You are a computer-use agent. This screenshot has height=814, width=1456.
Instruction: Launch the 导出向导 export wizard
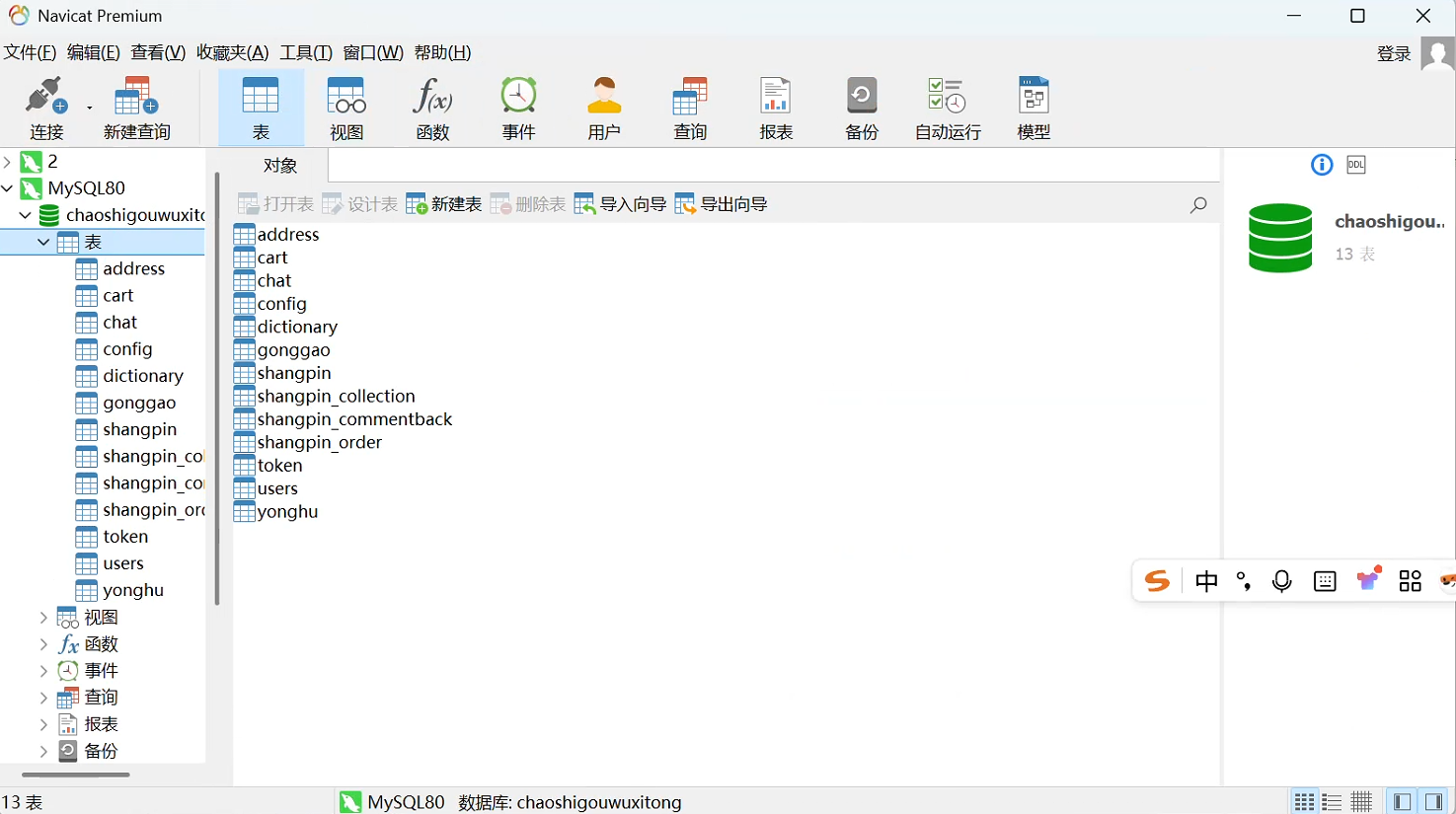point(721,204)
